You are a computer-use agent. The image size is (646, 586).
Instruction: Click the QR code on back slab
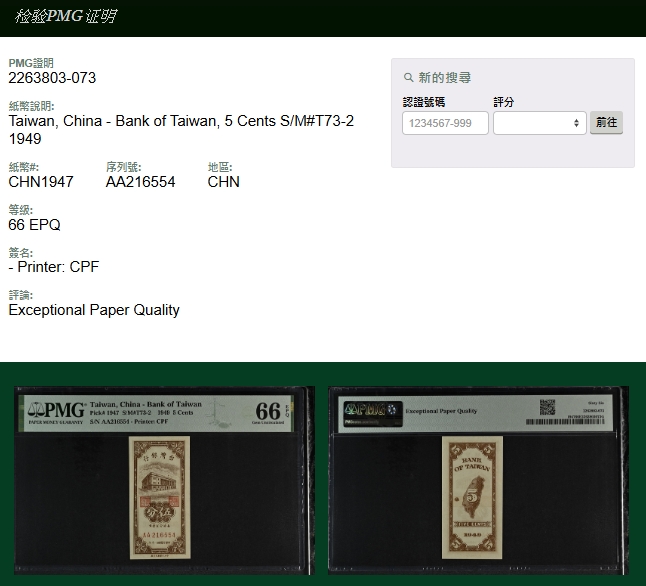pos(548,407)
